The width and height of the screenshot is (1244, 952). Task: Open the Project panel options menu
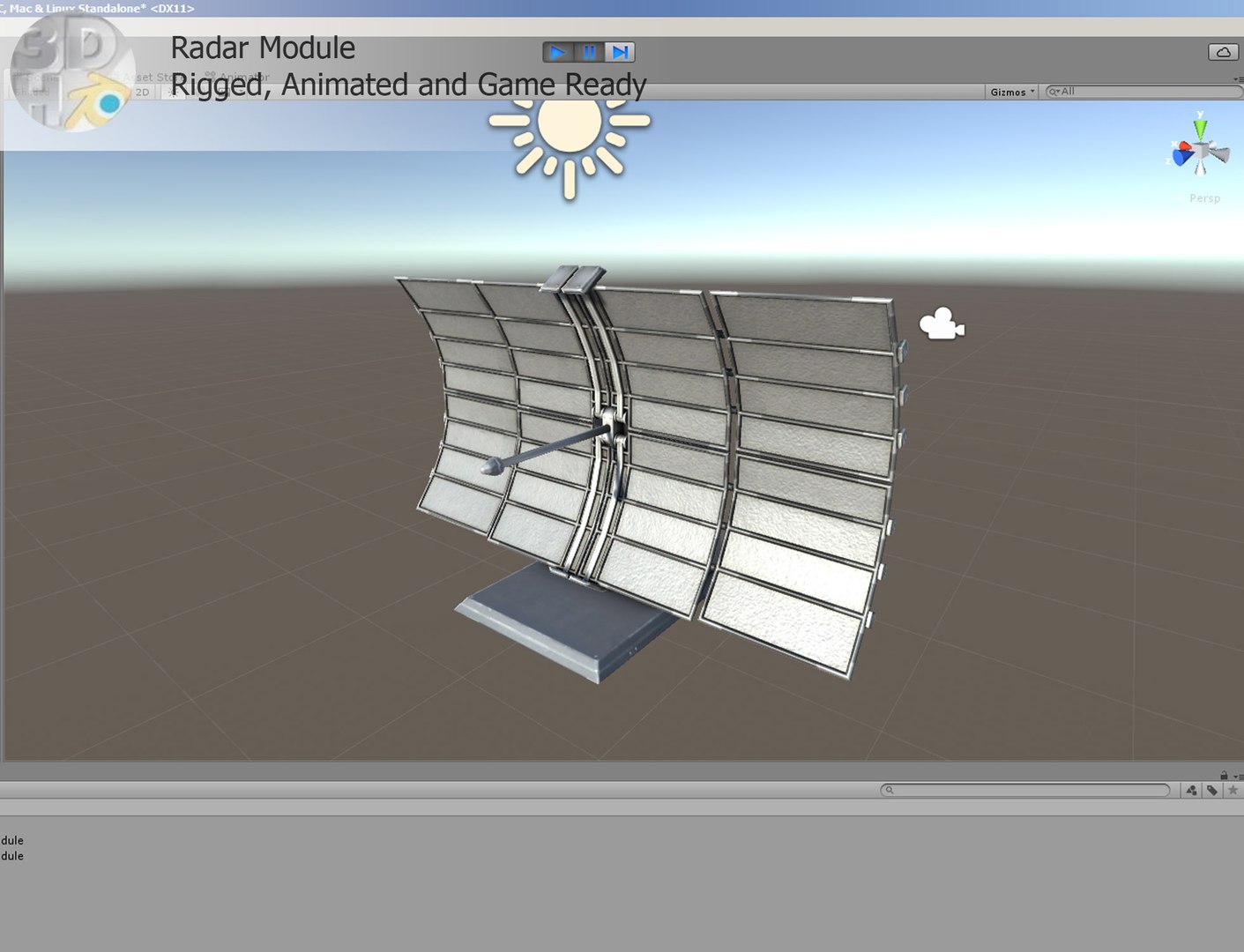[x=1238, y=777]
